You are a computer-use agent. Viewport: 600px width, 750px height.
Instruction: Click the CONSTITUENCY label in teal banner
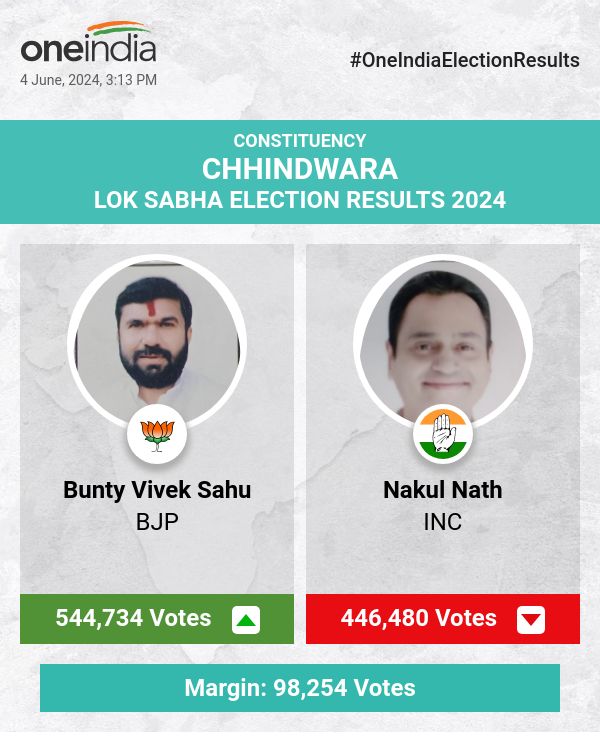[300, 141]
